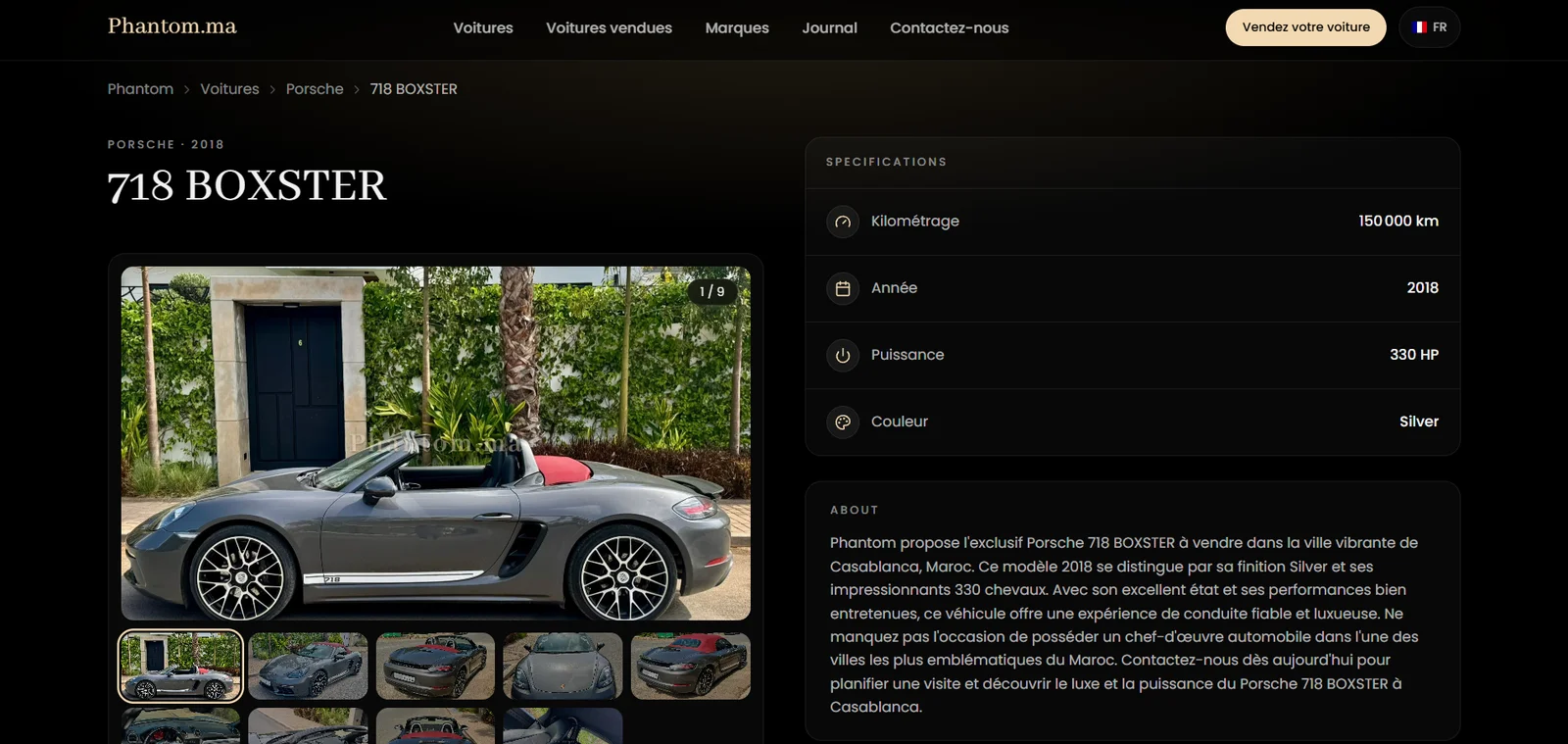Click the ABOUT section header
1568x744 pixels.
pyautogui.click(x=855, y=510)
